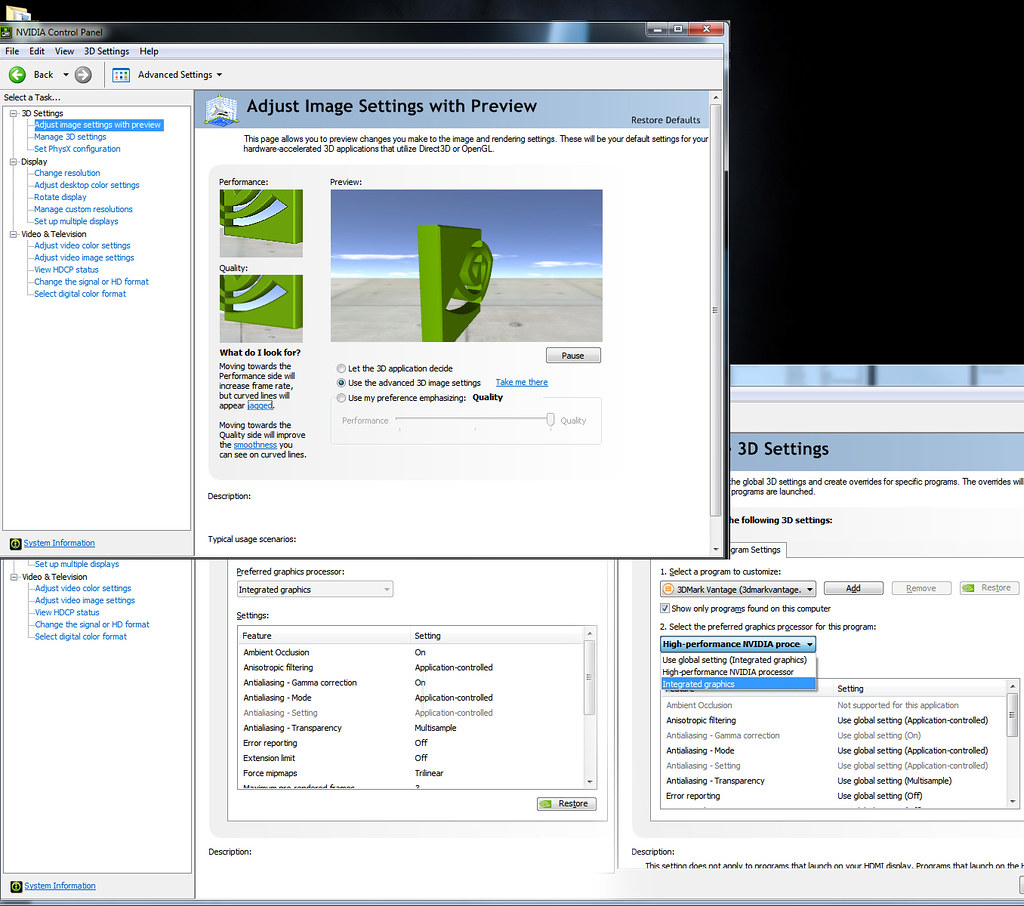Open the High-performance NVIDIA processor combo box
This screenshot has width=1024, height=906.
point(738,644)
